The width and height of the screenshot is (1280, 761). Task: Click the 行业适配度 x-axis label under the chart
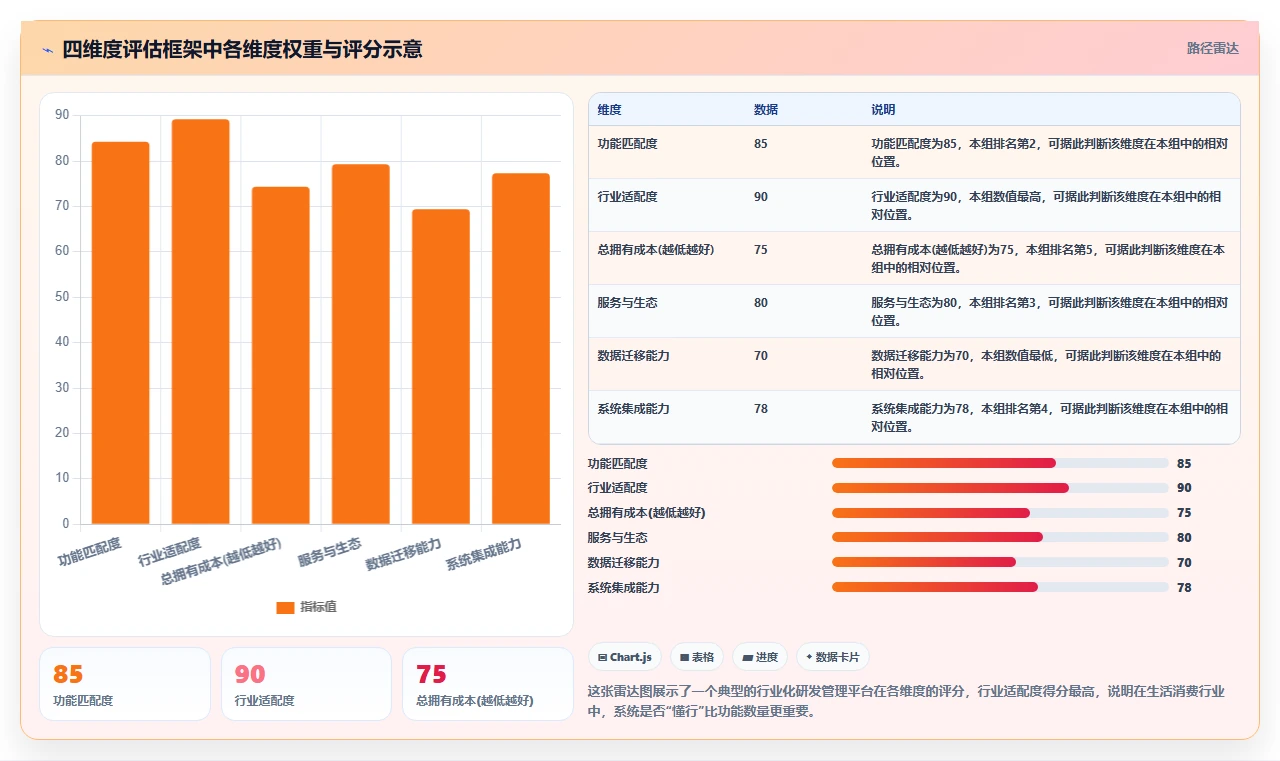pos(170,552)
